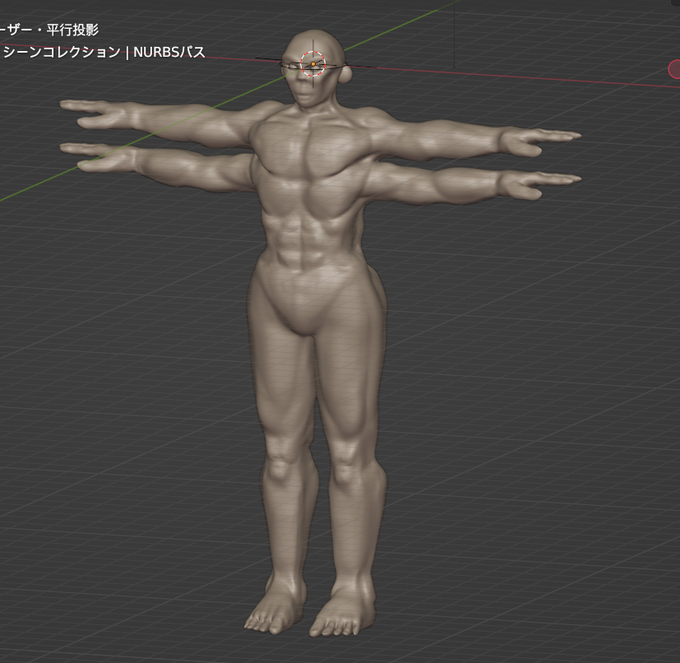Click the red negative X axis gizmo ball
The width and height of the screenshot is (680, 663).
tap(675, 69)
